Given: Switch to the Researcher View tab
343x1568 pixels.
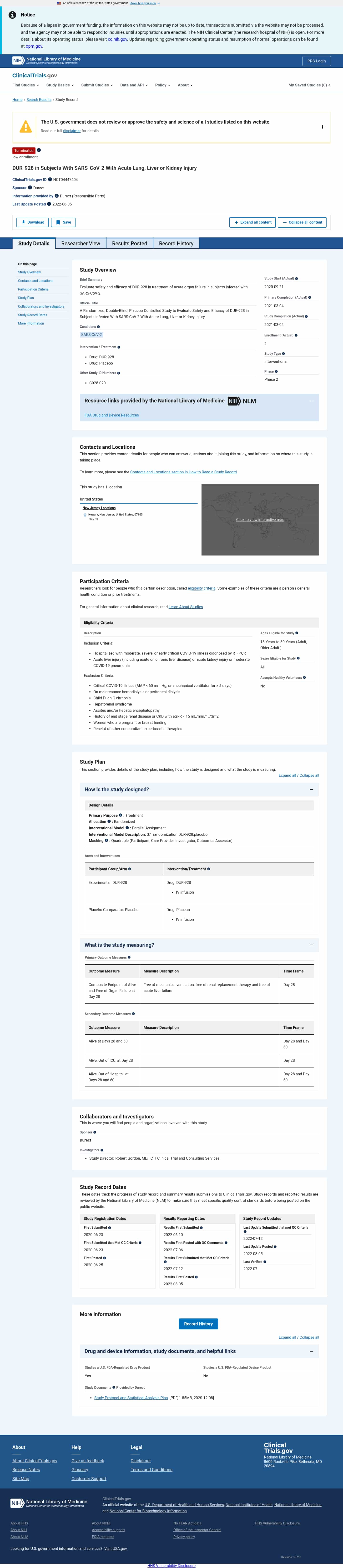Looking at the screenshot, I should (x=81, y=244).
